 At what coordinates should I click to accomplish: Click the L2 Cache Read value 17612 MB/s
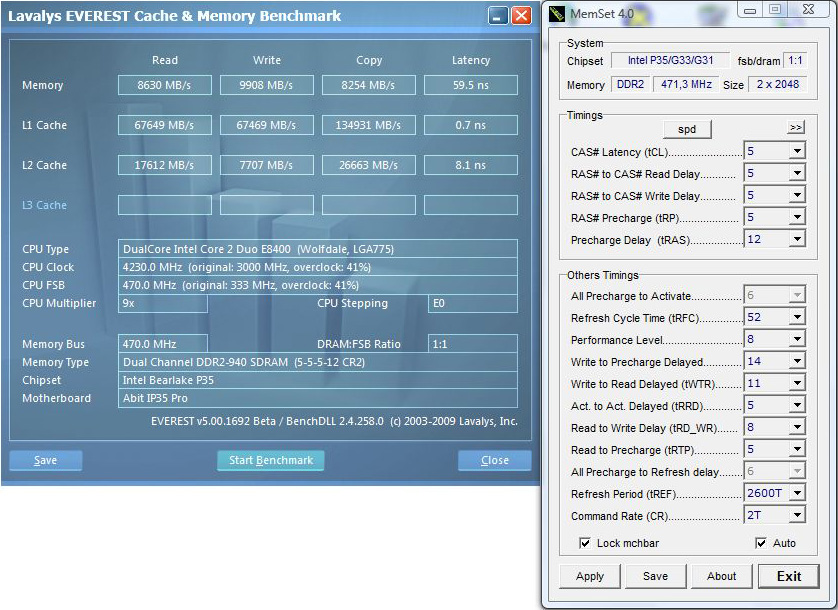[x=165, y=165]
